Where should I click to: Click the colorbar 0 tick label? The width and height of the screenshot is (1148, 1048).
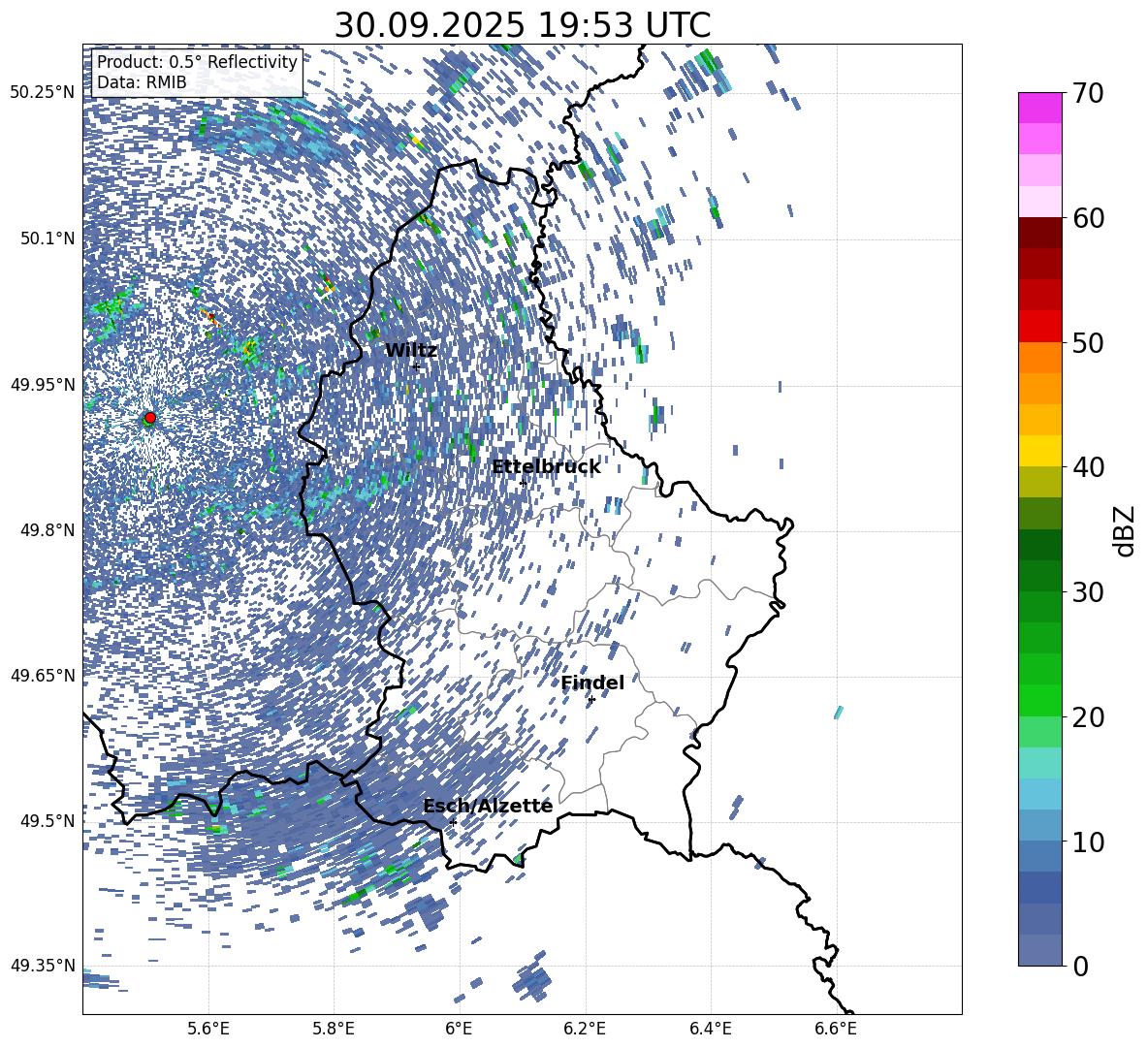1081,966
